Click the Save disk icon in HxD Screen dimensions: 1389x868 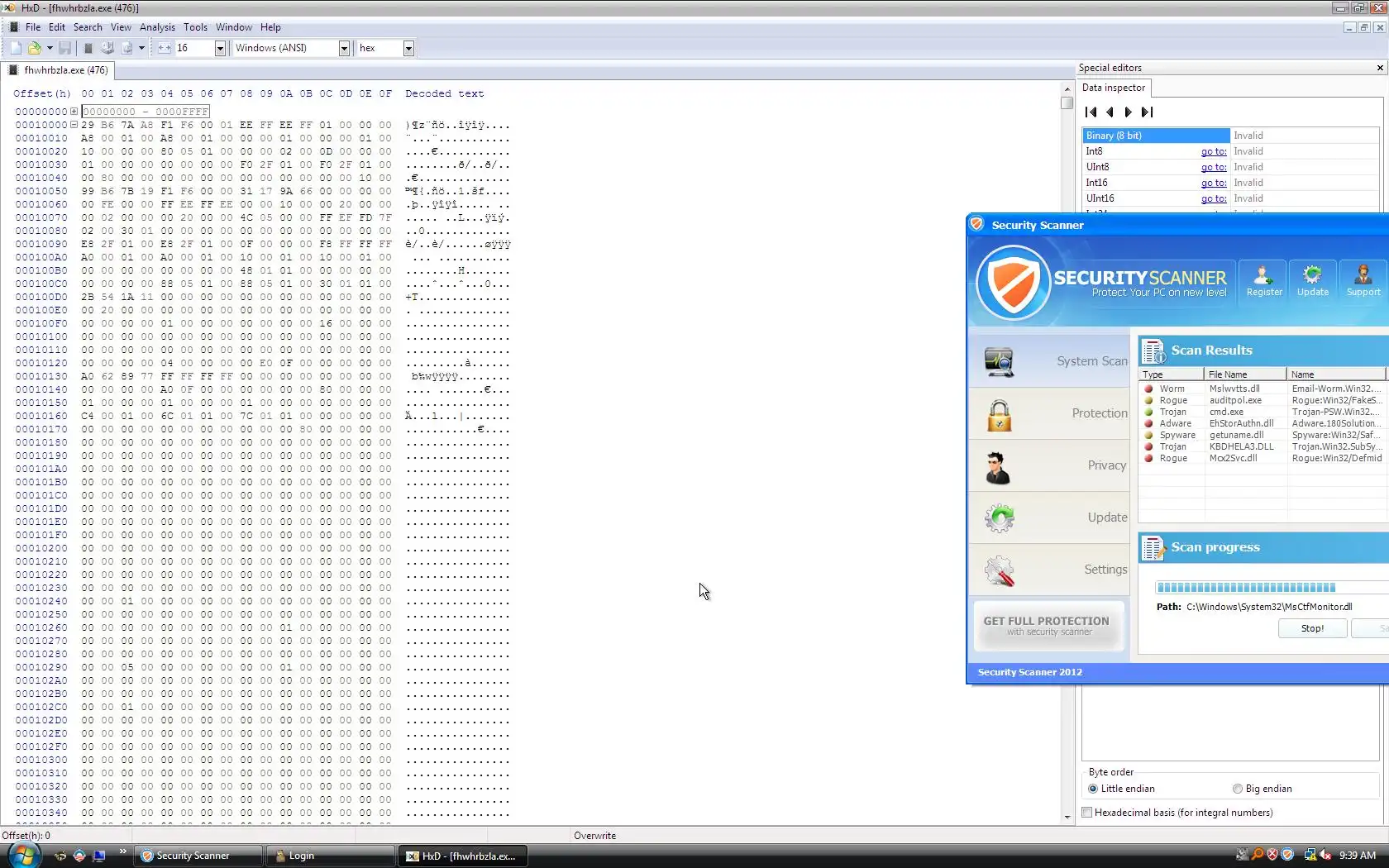pos(64,48)
